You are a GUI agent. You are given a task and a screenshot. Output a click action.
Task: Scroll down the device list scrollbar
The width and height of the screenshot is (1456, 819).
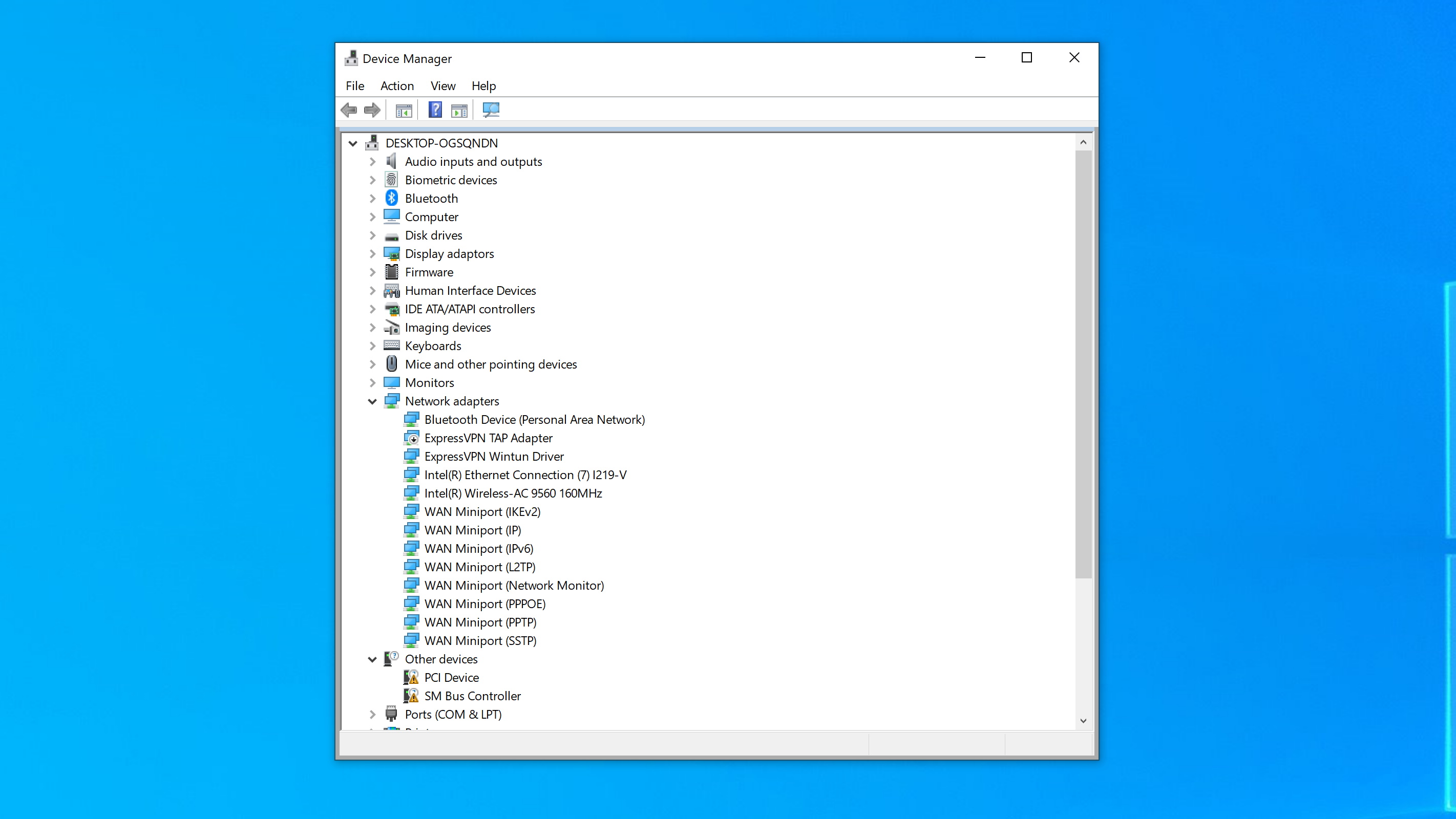pyautogui.click(x=1083, y=720)
